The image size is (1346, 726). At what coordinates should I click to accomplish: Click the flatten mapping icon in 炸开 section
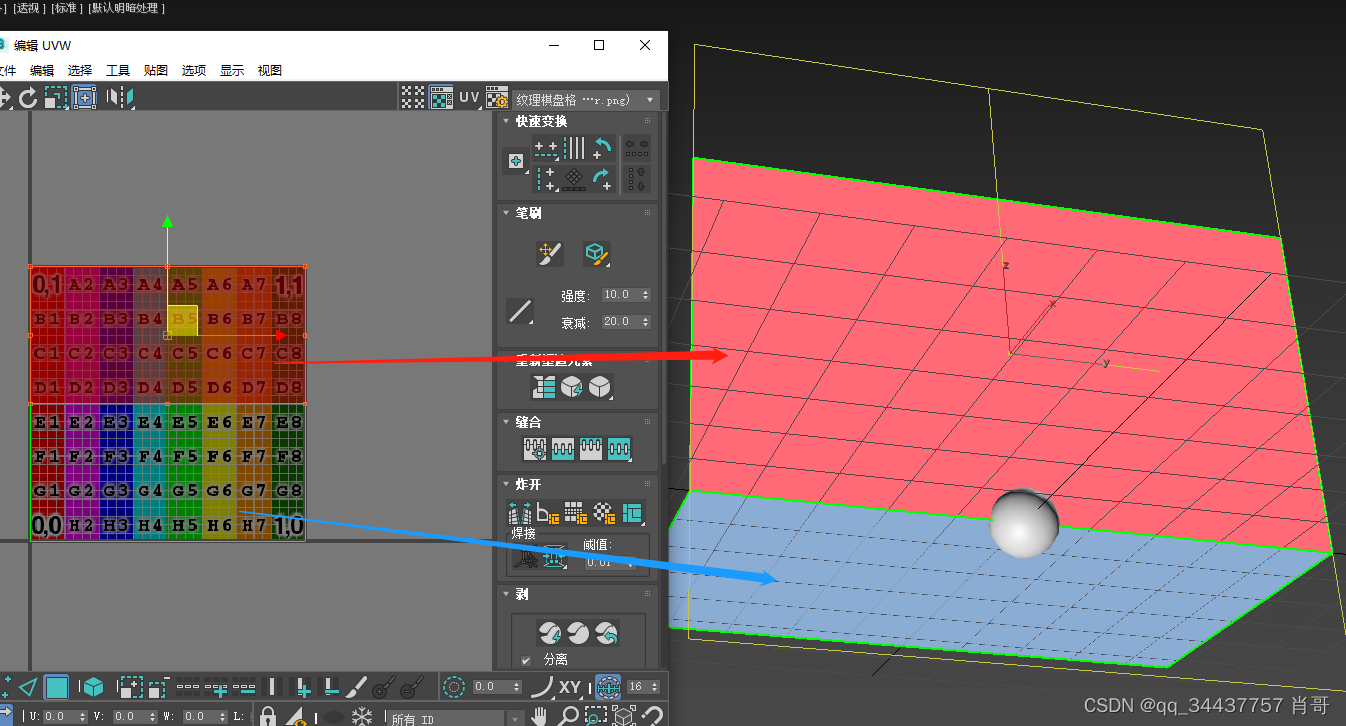(574, 512)
